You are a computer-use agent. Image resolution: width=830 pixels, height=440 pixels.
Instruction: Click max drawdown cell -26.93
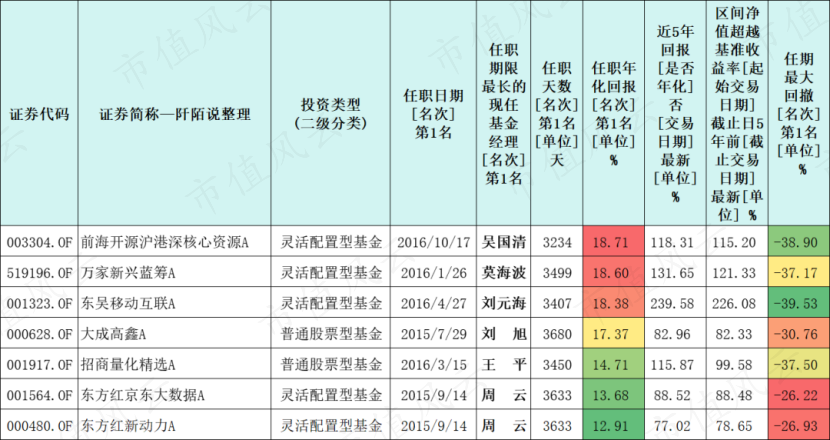(x=799, y=425)
